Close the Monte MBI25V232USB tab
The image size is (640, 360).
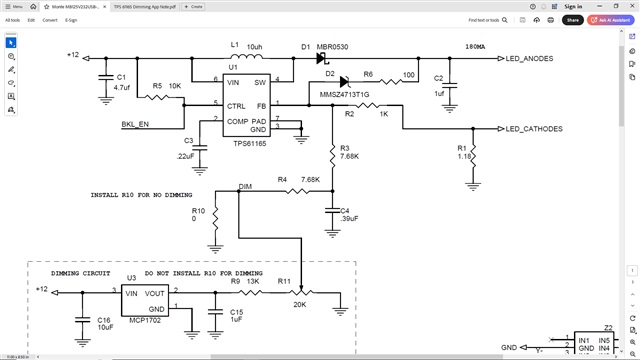[x=104, y=7]
